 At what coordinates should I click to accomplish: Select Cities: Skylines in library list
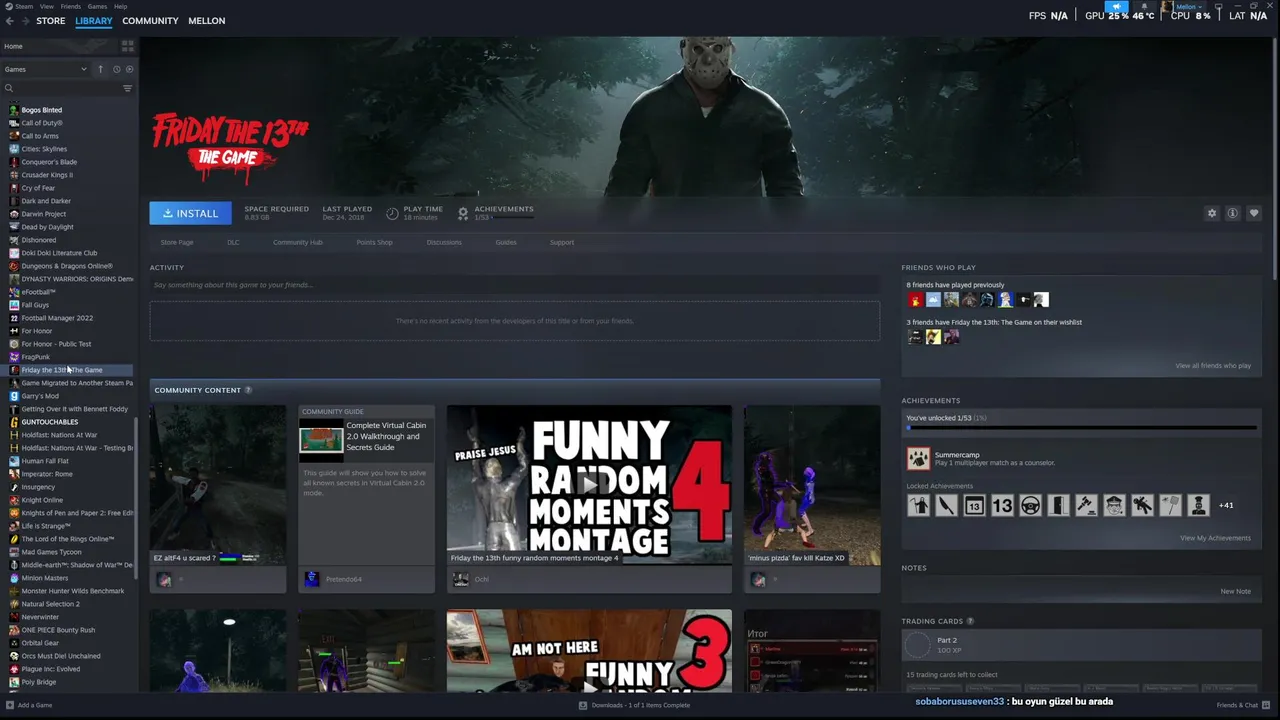44,149
